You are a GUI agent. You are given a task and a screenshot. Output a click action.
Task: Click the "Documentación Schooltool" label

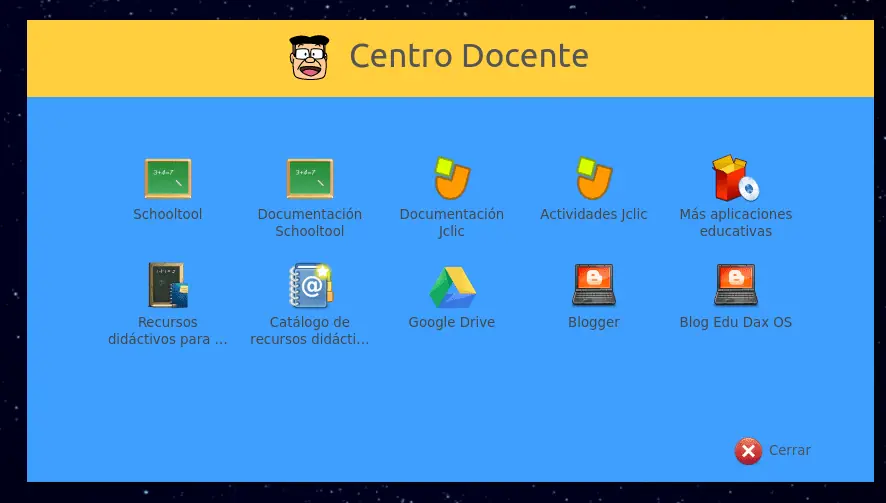coord(310,223)
